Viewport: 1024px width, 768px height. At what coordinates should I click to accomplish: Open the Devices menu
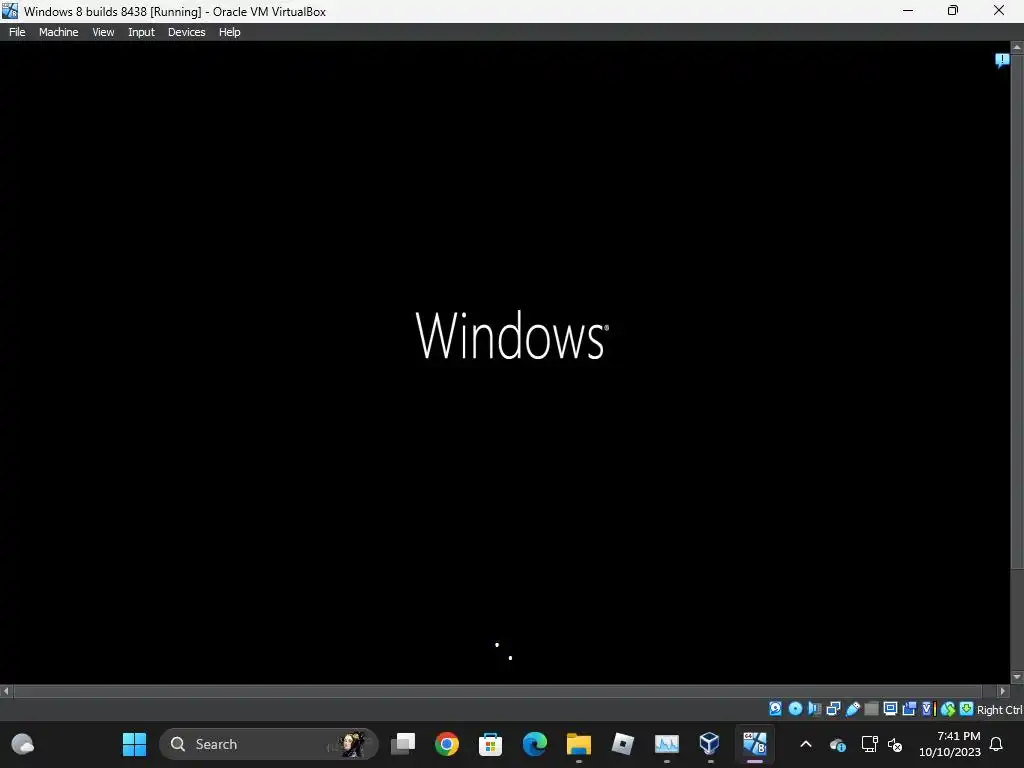pyautogui.click(x=186, y=32)
